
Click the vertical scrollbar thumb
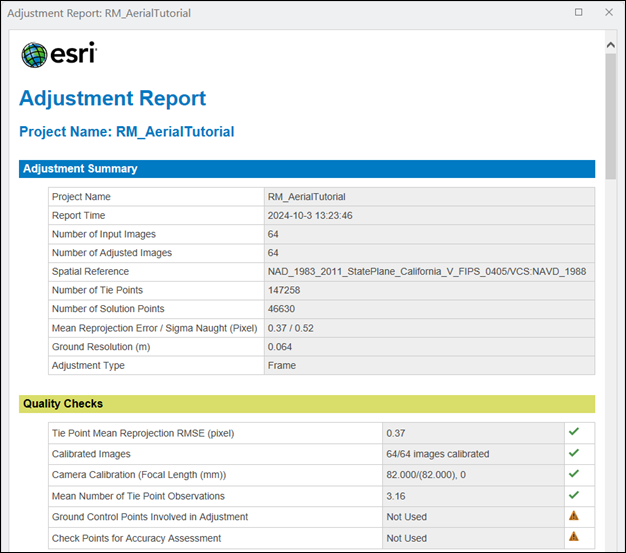tap(610, 116)
